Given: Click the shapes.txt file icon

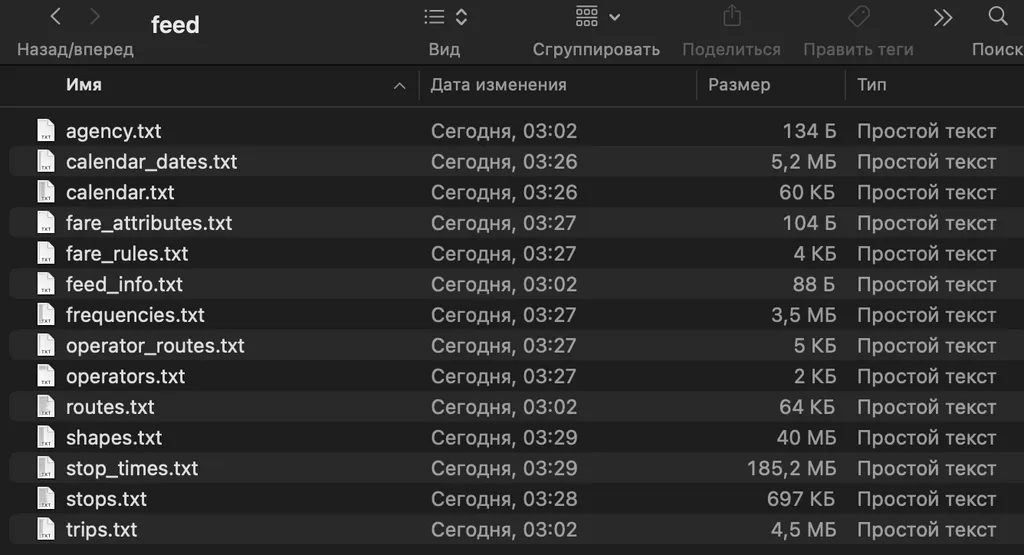Looking at the screenshot, I should coord(45,437).
